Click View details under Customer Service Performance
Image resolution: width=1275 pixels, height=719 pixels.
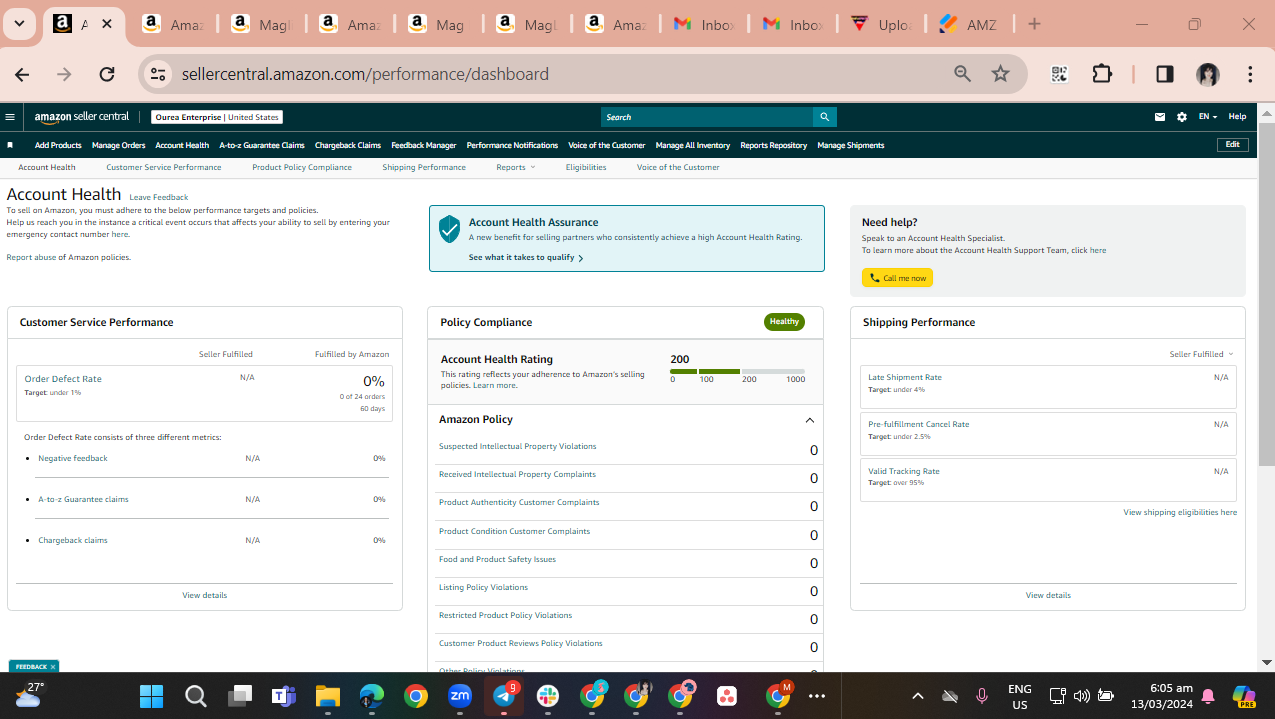(x=205, y=595)
